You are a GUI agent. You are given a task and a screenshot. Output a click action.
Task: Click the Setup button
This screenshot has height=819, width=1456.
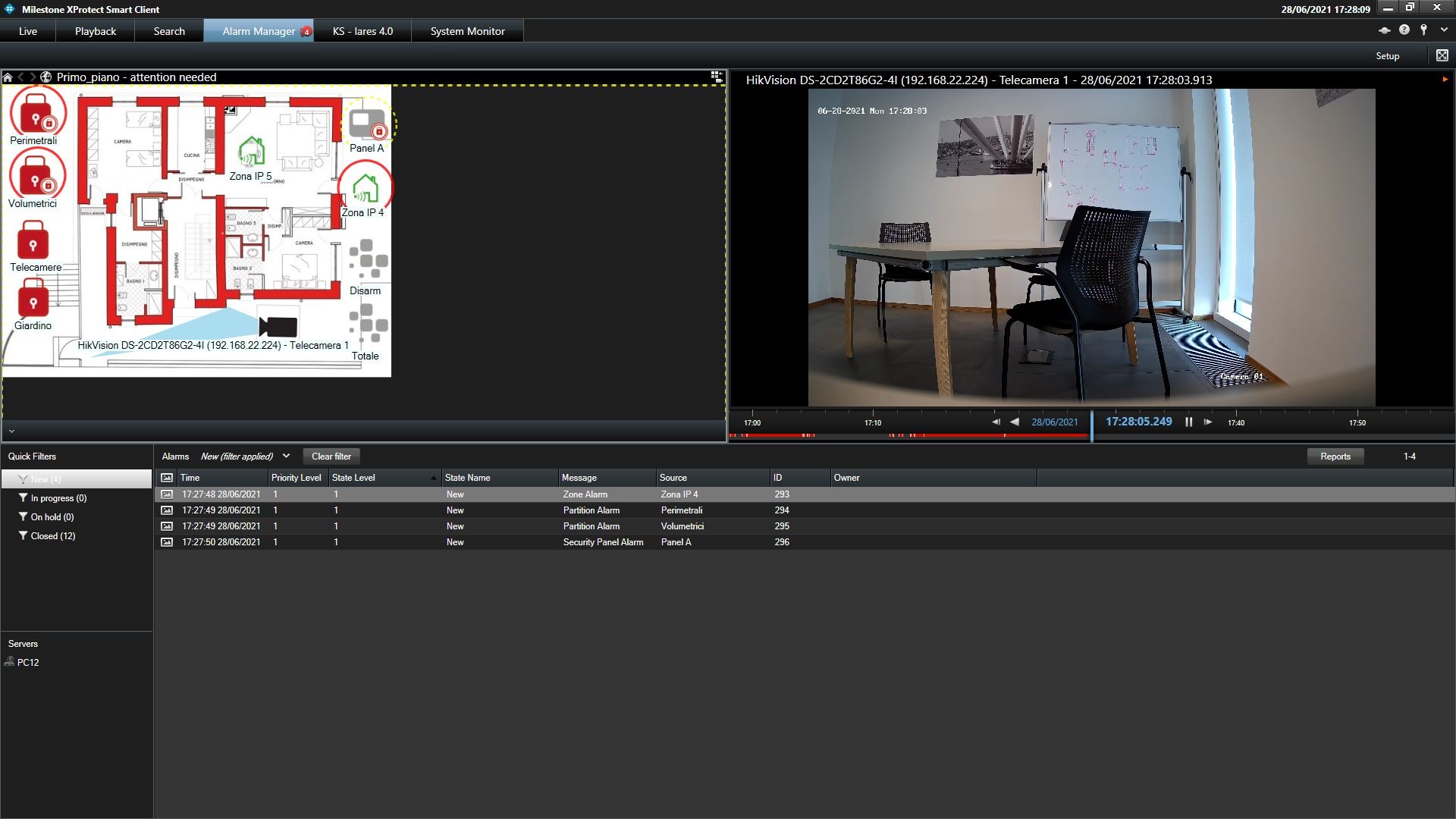(1388, 56)
